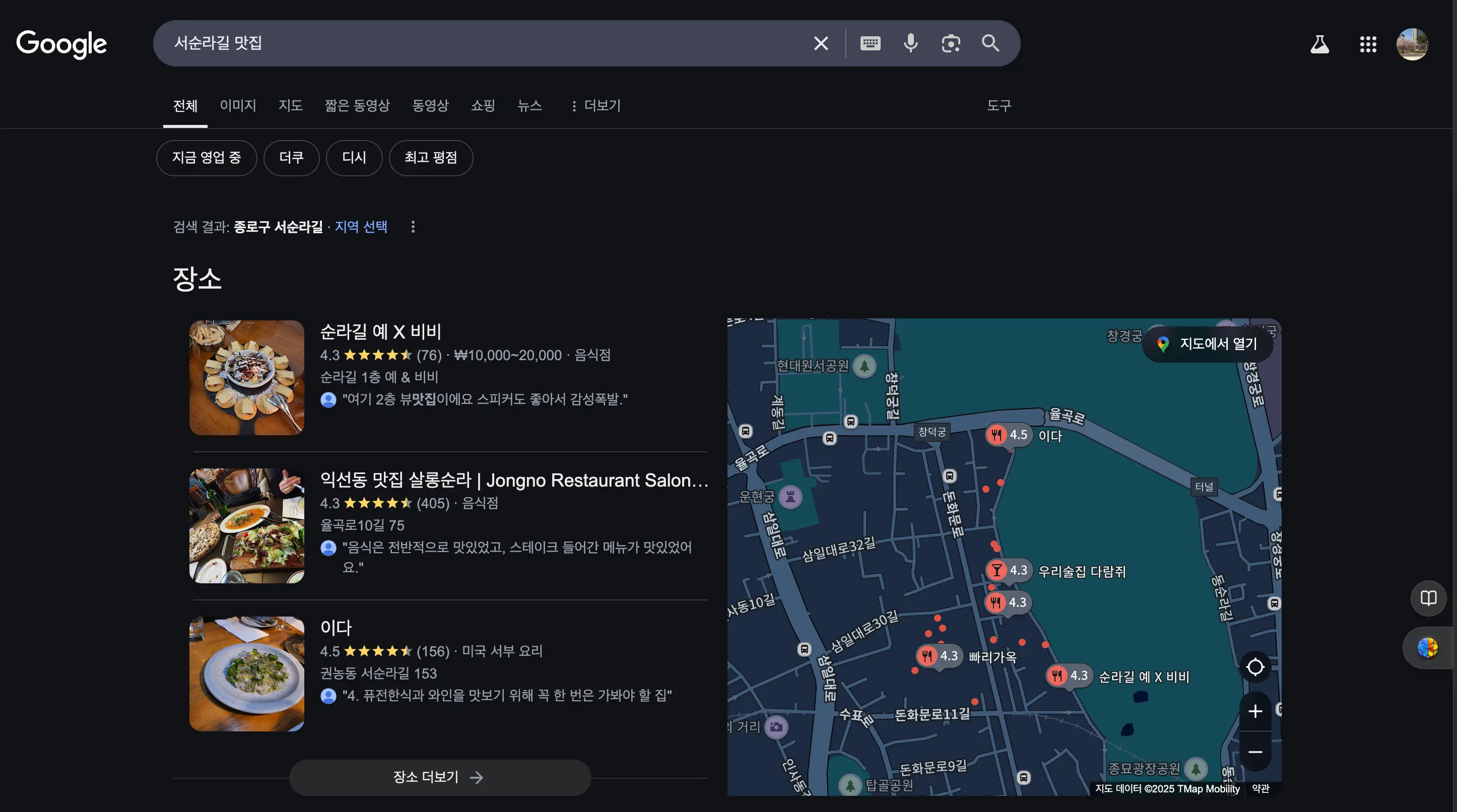
Task: Open the 이다 dish photo
Action: pyautogui.click(x=246, y=674)
